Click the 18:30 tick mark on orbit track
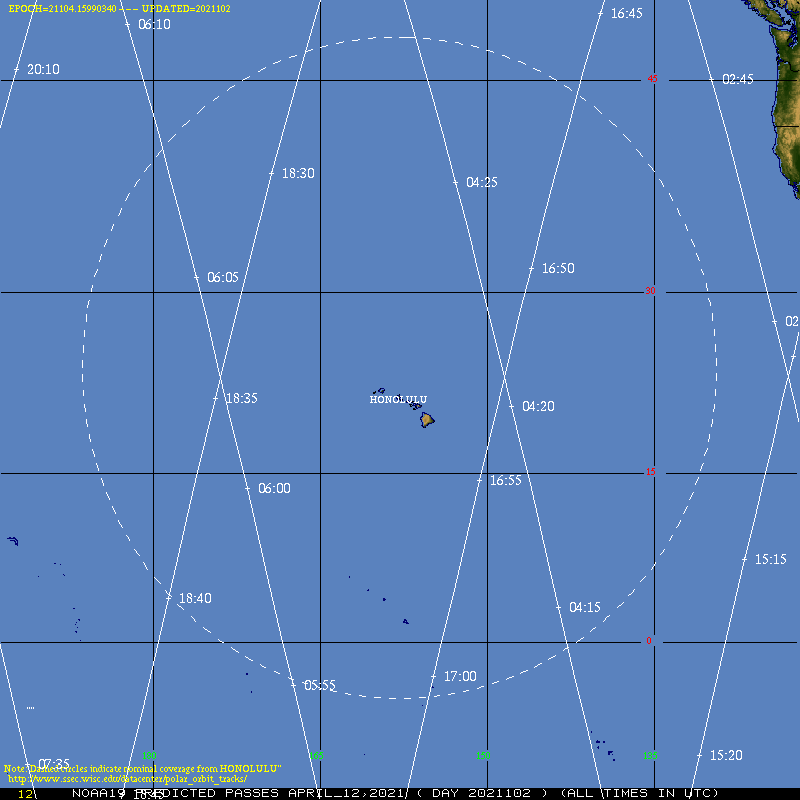This screenshot has width=800, height=800. [x=272, y=174]
